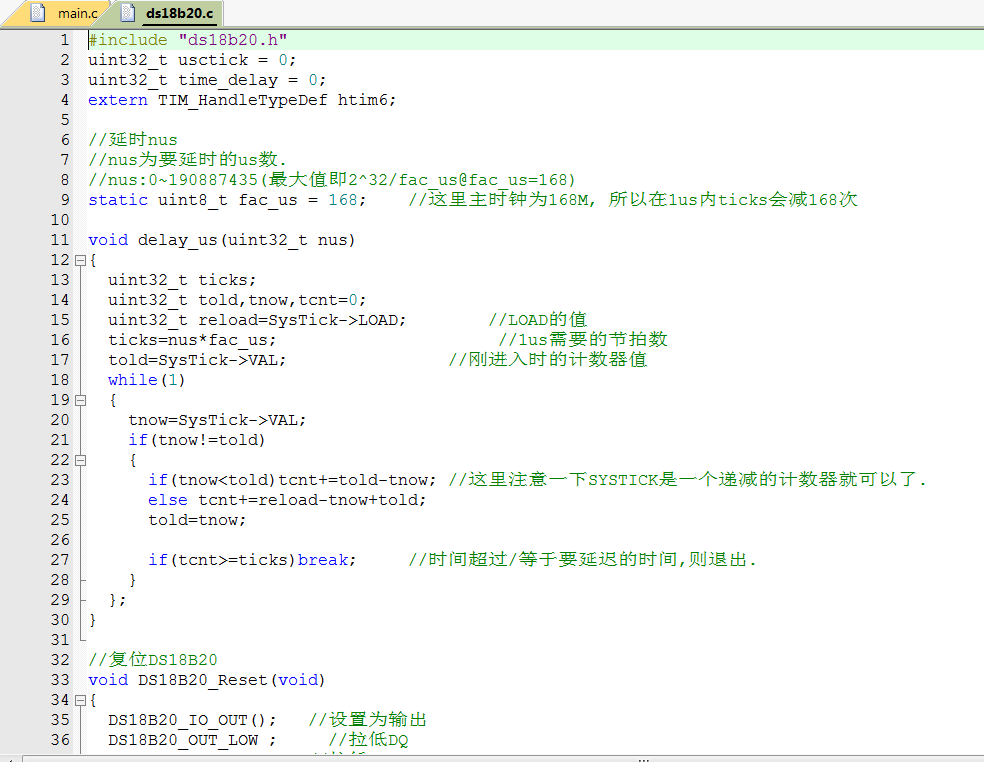984x762 pixels.
Task: Click the '//设置为输出' comment
Action: [368, 720]
